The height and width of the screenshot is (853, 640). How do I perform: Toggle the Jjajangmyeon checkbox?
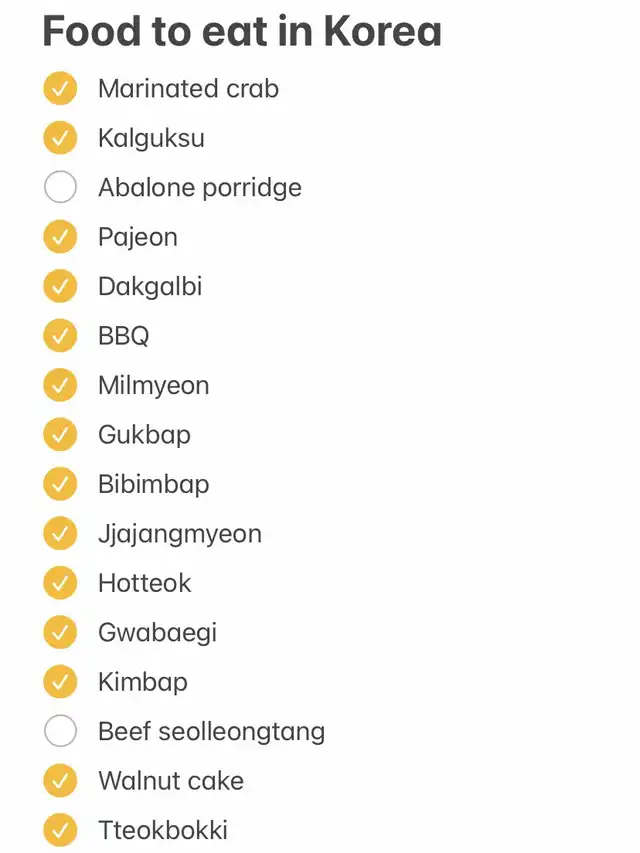pyautogui.click(x=60, y=533)
